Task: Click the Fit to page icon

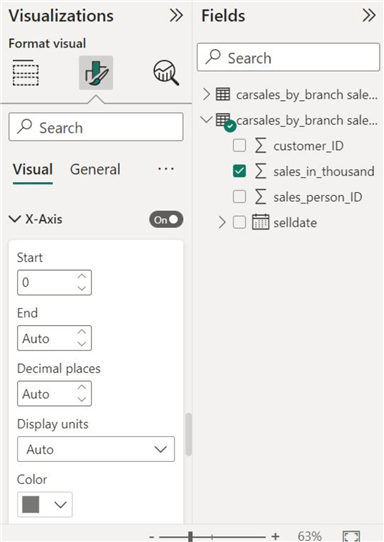Action: tap(351, 536)
